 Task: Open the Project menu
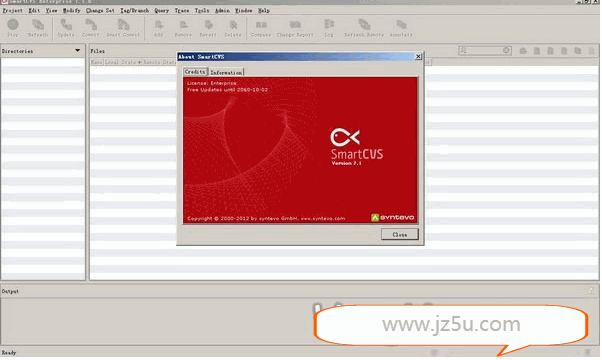click(x=13, y=10)
